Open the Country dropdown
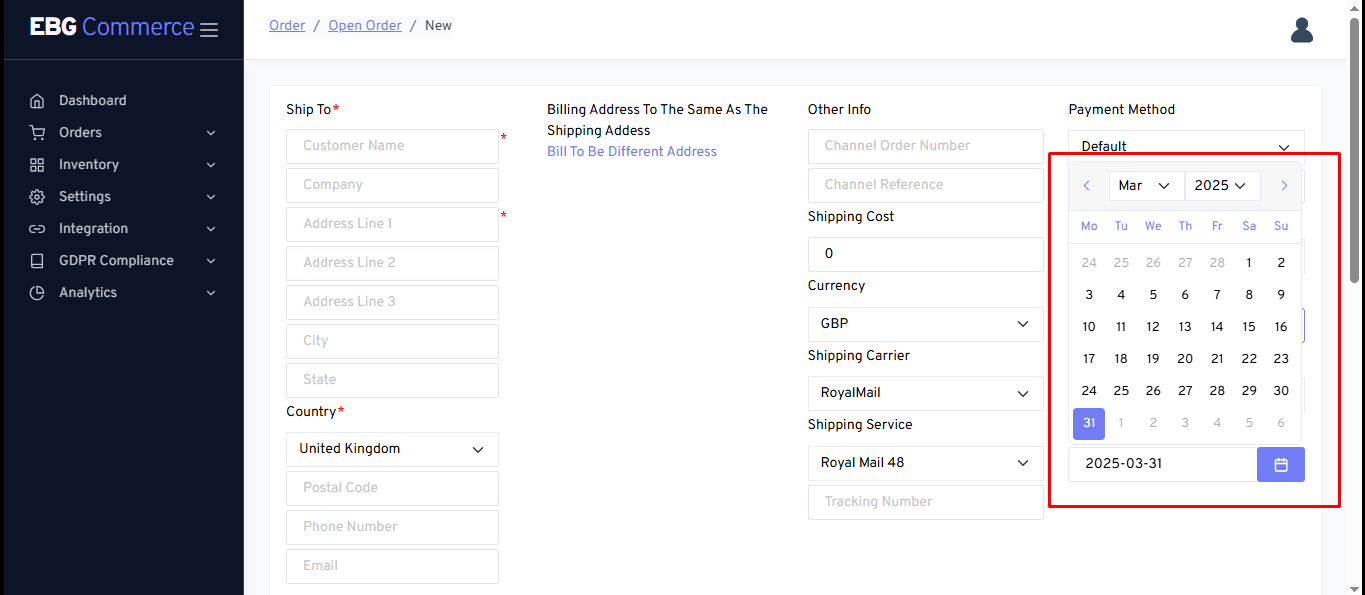Viewport: 1365px width, 595px height. coord(392,449)
